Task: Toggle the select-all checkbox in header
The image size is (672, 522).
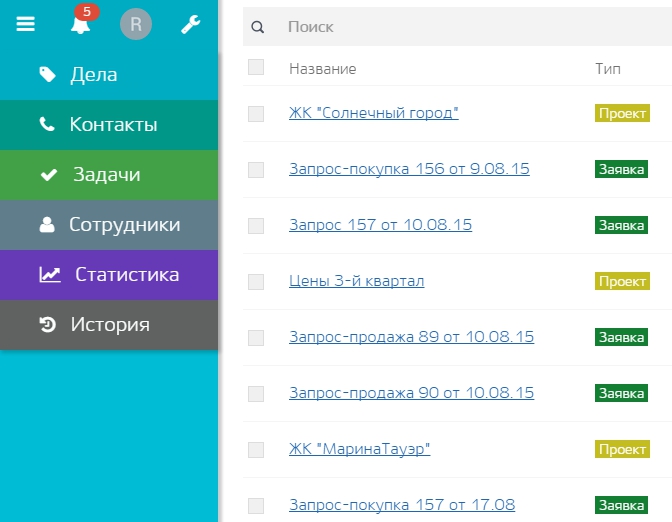Action: (256, 67)
